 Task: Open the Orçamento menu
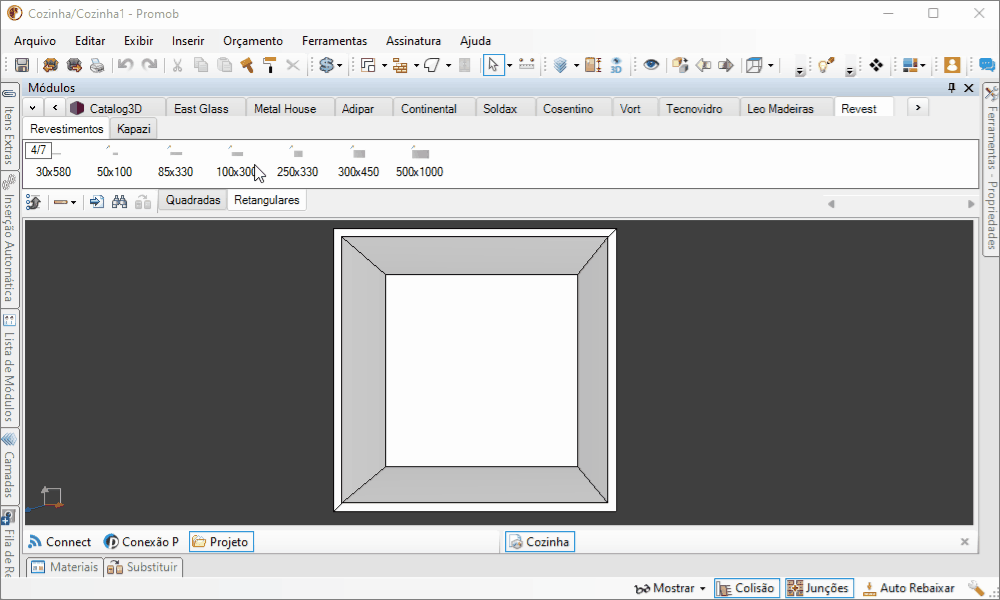(253, 41)
